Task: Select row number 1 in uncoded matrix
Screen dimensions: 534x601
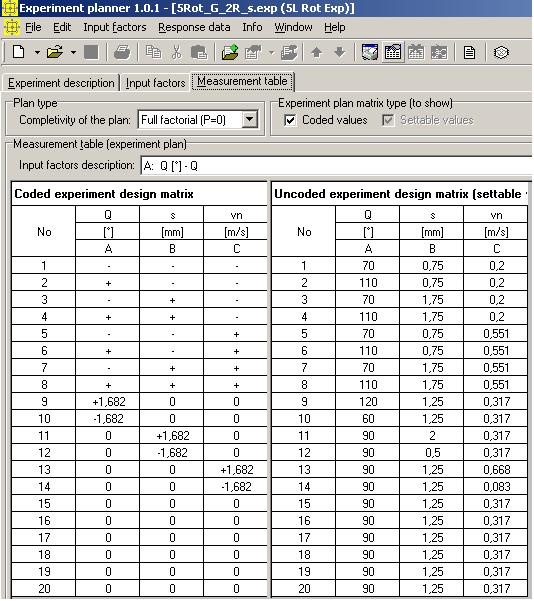Action: (x=304, y=266)
